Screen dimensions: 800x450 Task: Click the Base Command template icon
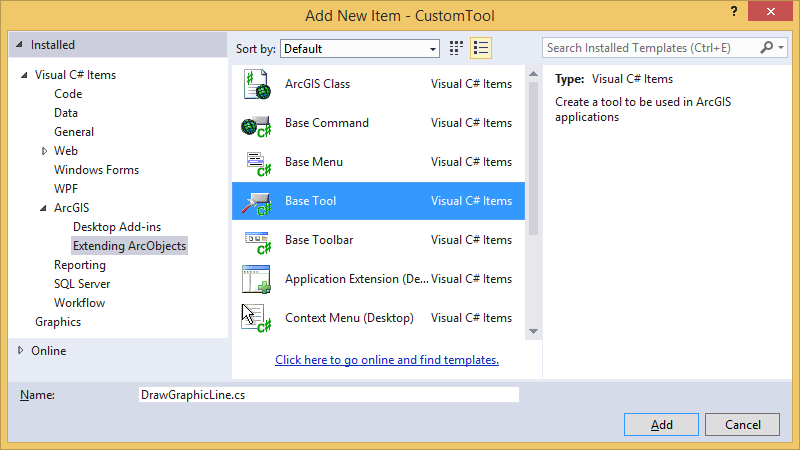256,124
